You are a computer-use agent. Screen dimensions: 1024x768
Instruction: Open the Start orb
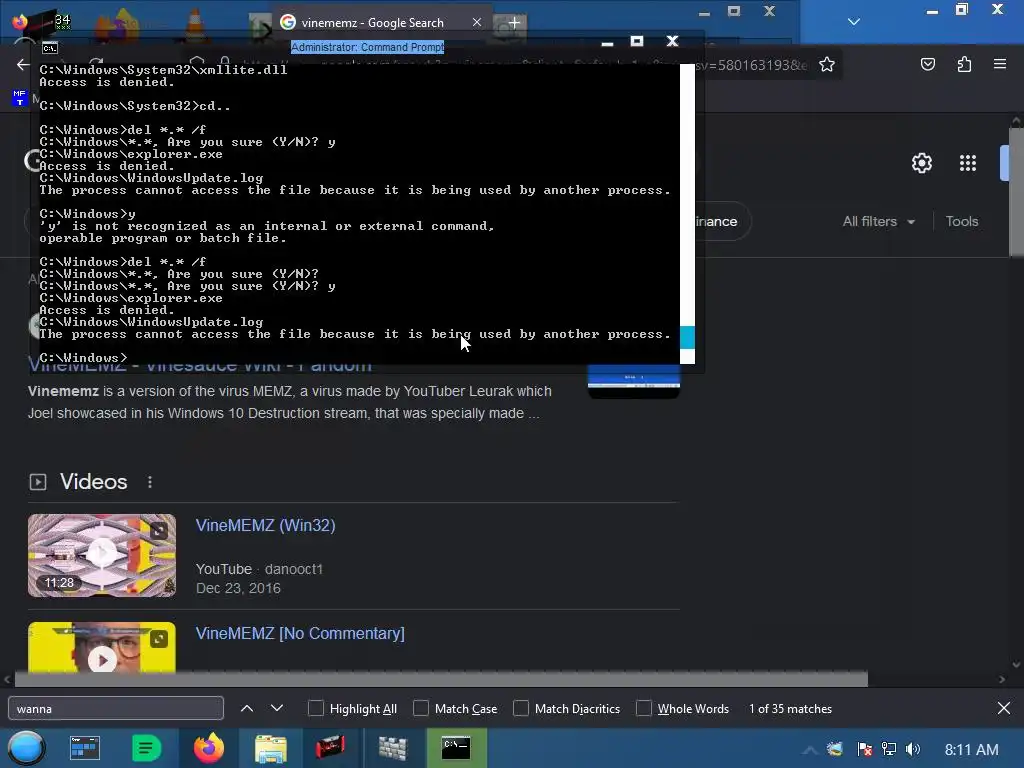(x=26, y=748)
